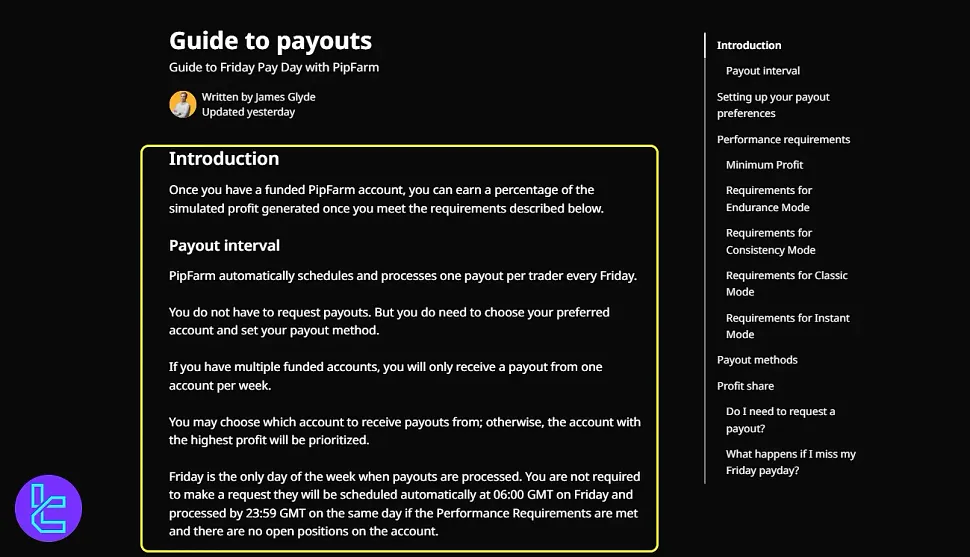Screen dimensions: 970x557
Task: Open Requirements for Instant Mode link
Action: point(787,326)
